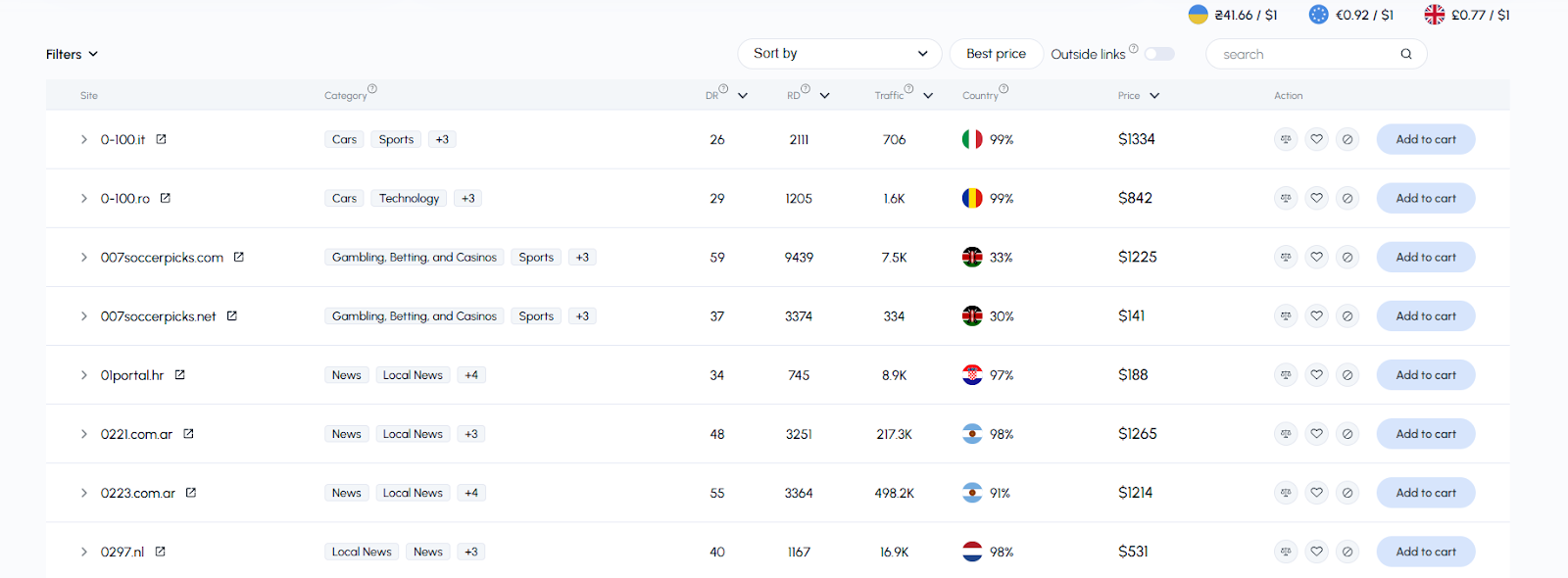Open external link icon for 0-100.it
This screenshot has height=578, width=1568.
pos(161,139)
